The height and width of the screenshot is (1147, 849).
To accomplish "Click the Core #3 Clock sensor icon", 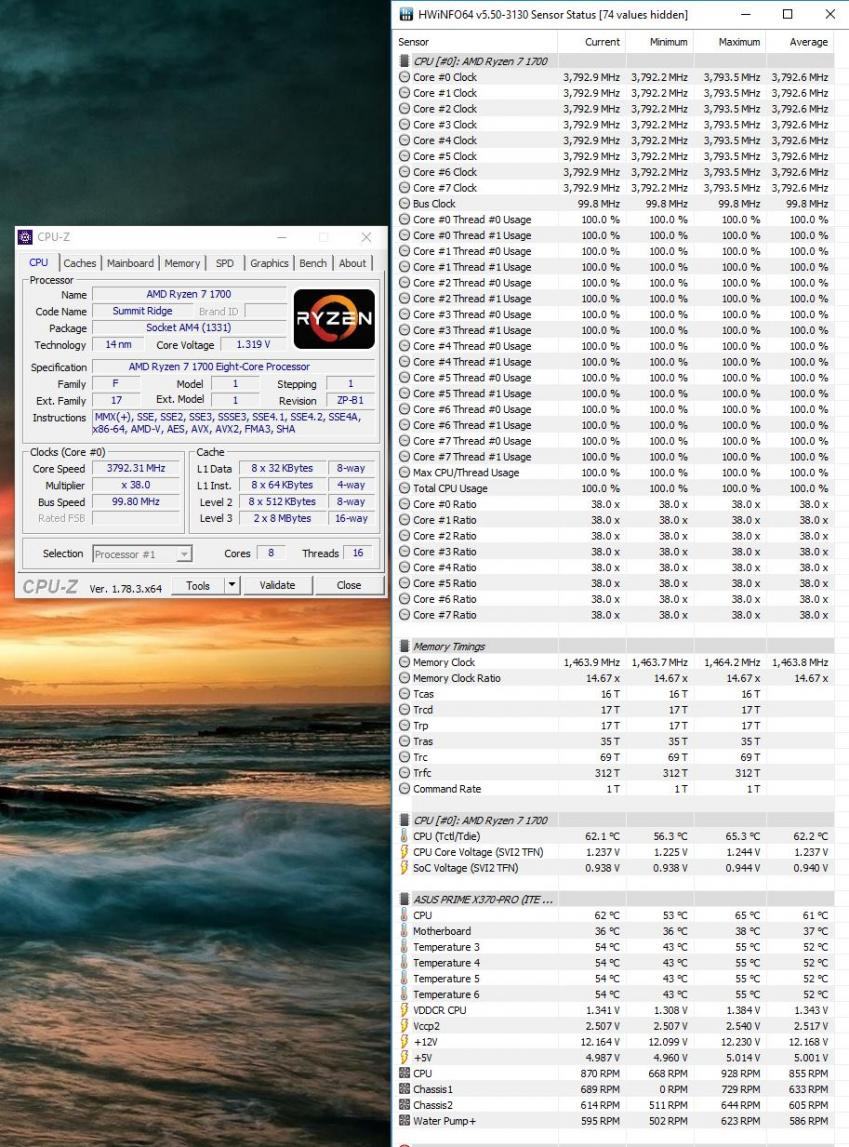I will coord(404,124).
